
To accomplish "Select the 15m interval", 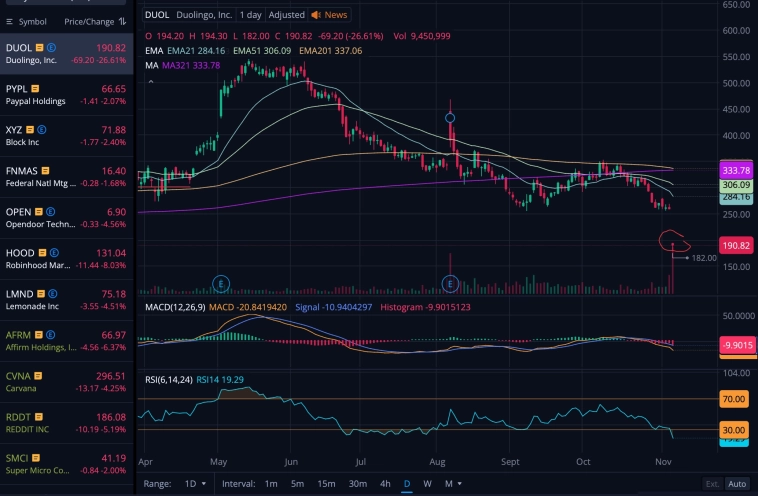I will pos(326,483).
